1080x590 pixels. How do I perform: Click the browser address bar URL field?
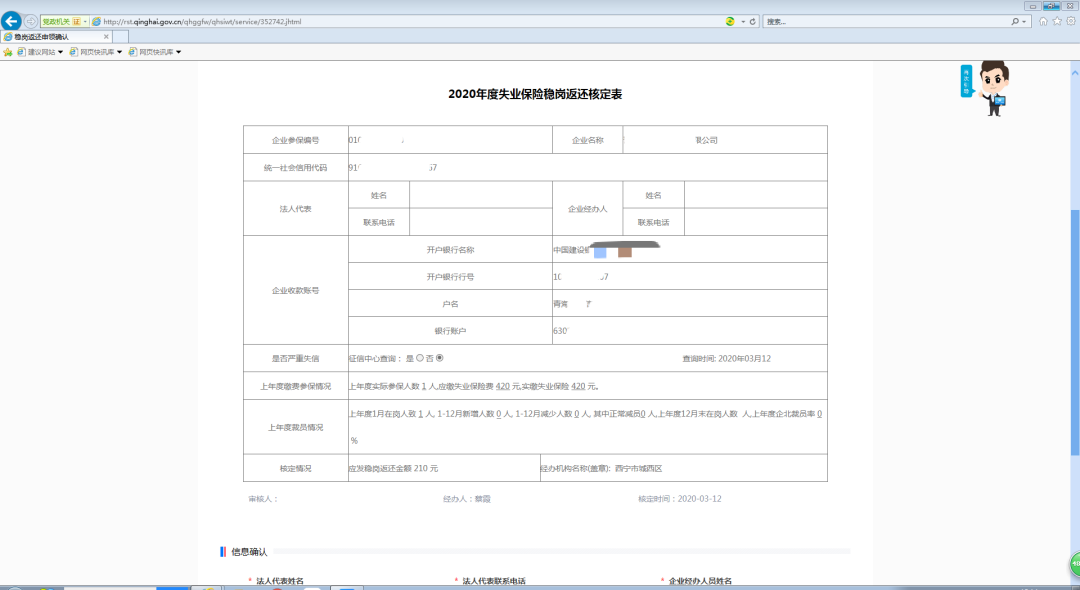click(x=400, y=19)
